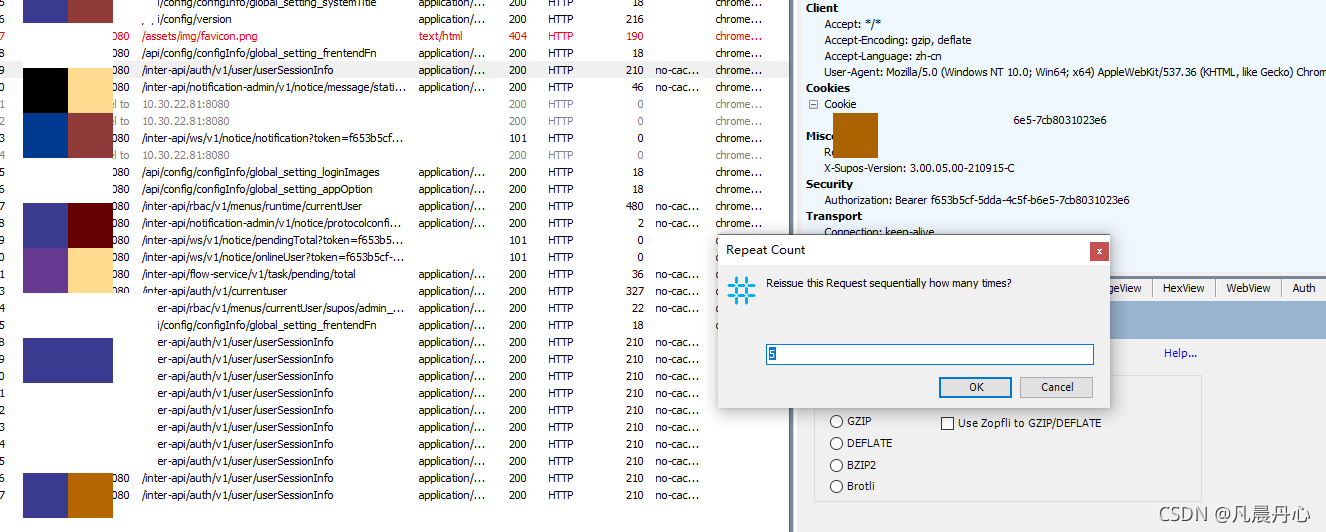Close the Repeat Count dialog

point(1099,250)
